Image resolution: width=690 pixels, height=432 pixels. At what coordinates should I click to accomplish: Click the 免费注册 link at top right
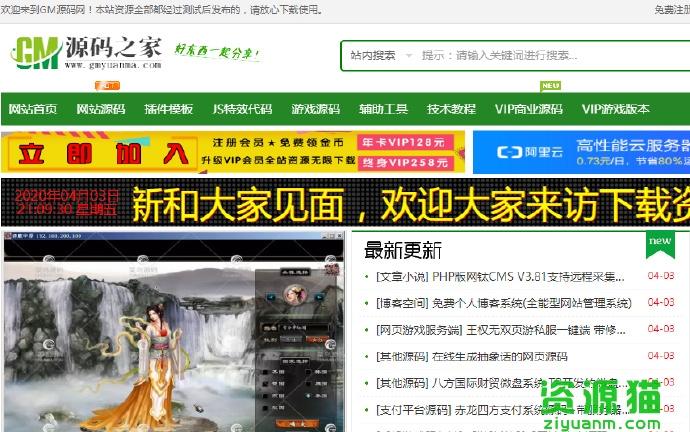pos(672,10)
